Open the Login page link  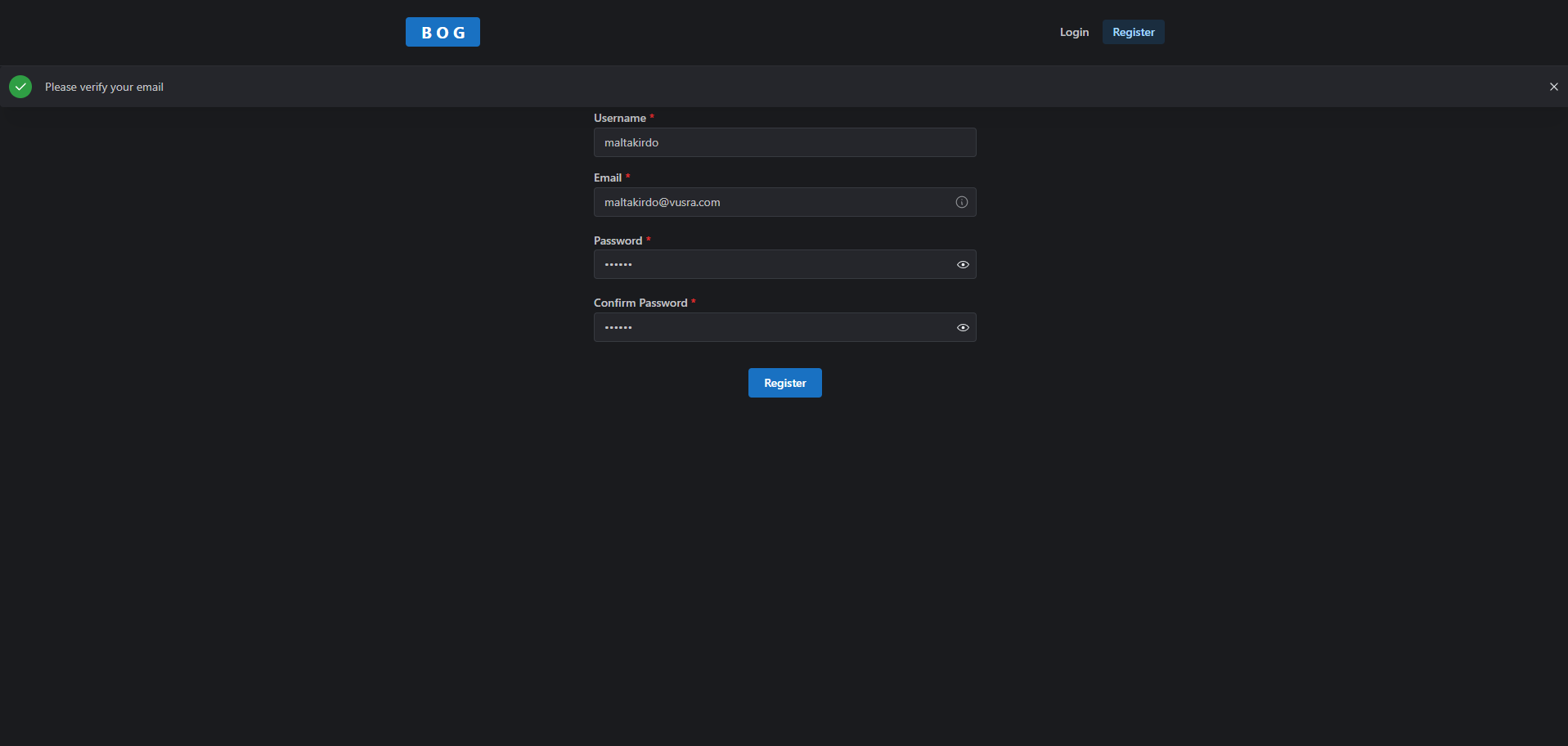click(x=1074, y=32)
